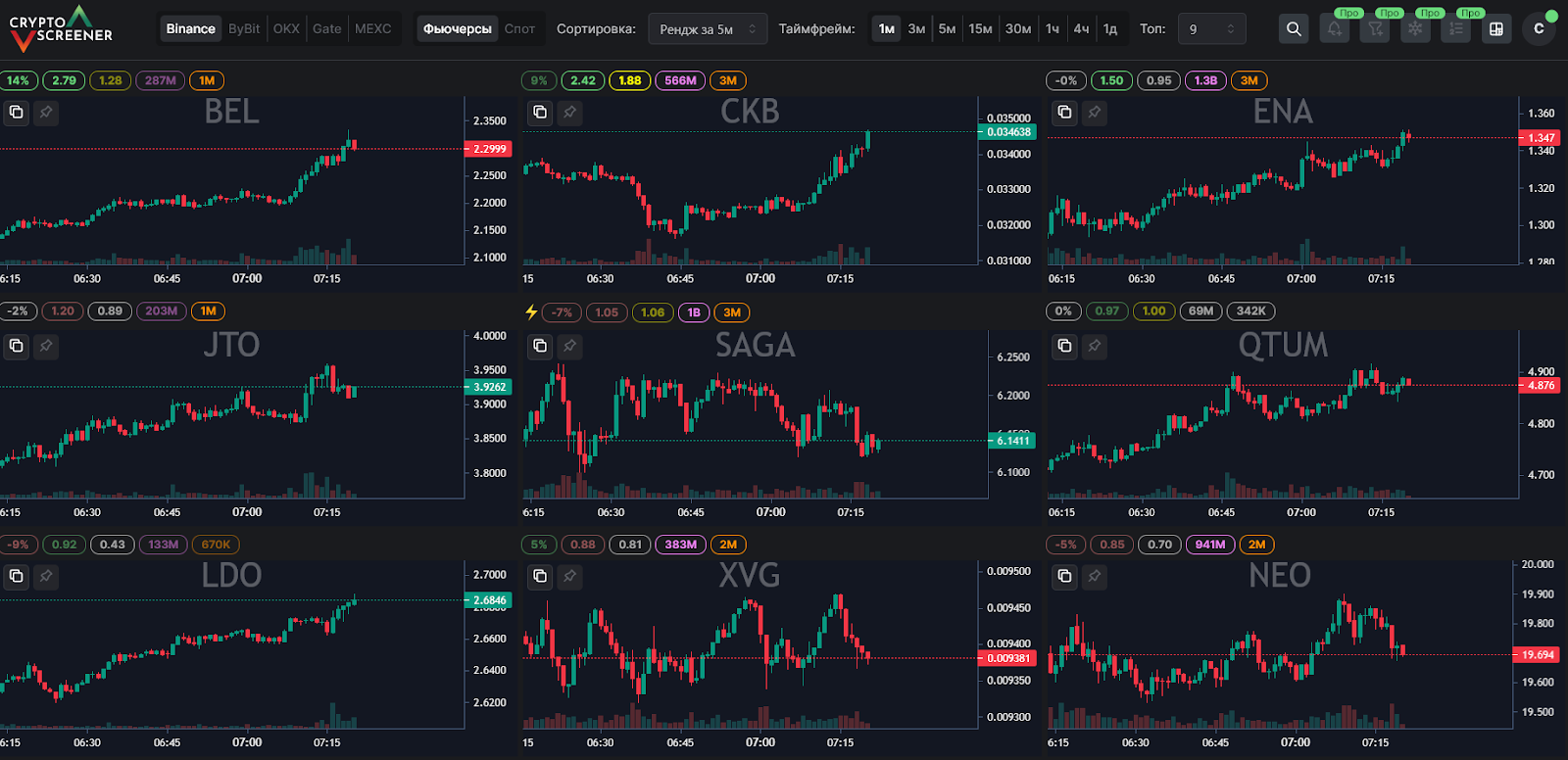Switch to the Спот market type
Image resolution: width=1568 pixels, height=760 pixels.
pyautogui.click(x=519, y=29)
